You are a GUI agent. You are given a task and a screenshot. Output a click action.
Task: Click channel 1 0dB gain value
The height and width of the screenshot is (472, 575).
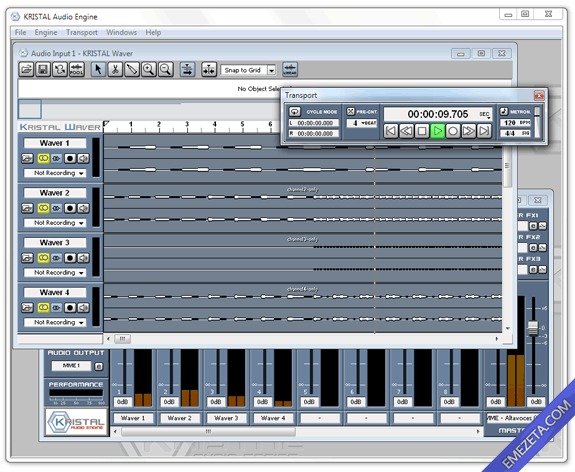122,402
